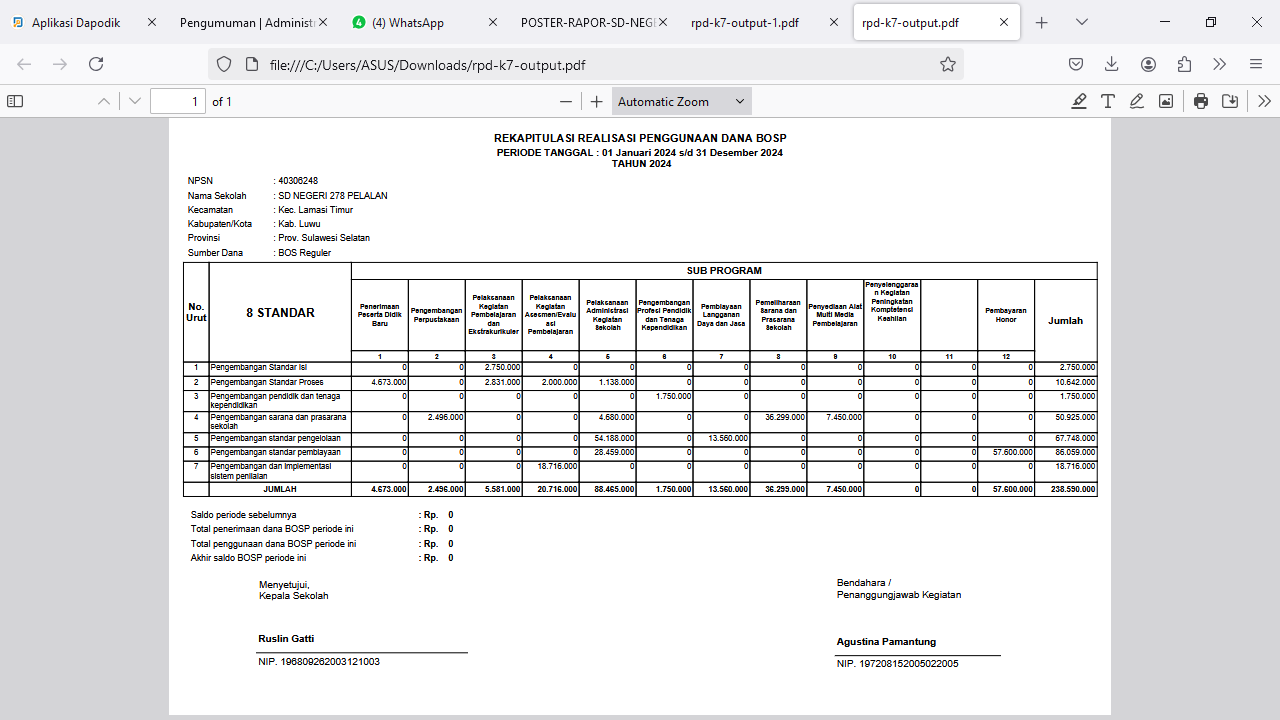Click the page number input field

click(x=177, y=101)
